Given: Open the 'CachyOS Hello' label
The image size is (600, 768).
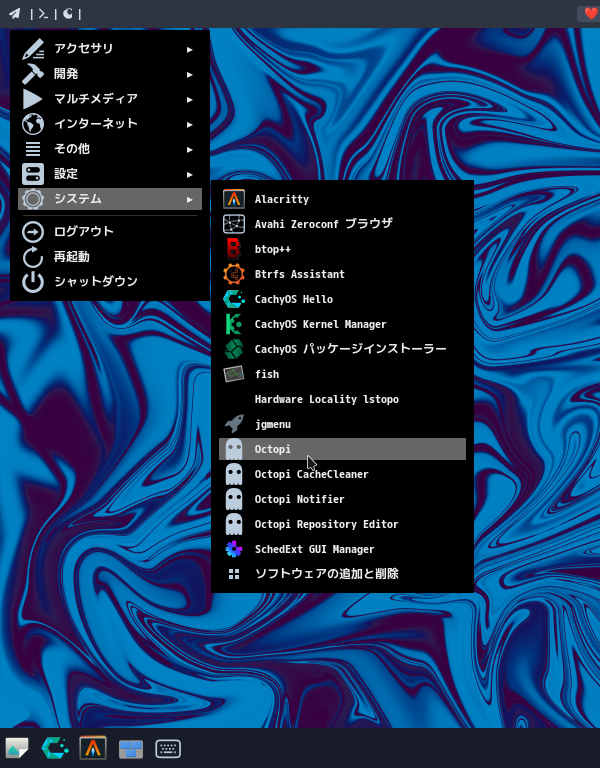Looking at the screenshot, I should tap(293, 299).
